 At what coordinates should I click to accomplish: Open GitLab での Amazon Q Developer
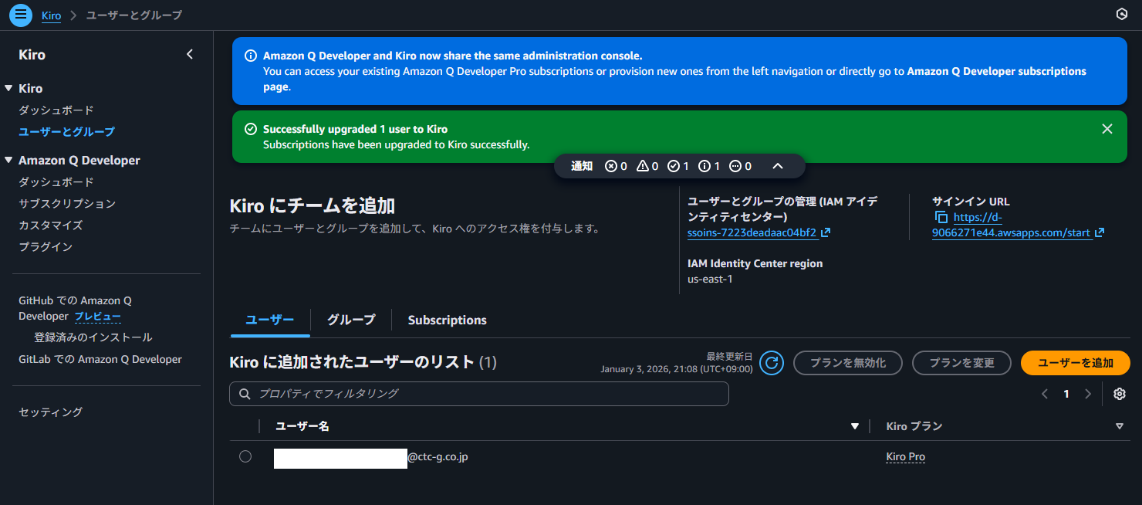tap(100, 359)
